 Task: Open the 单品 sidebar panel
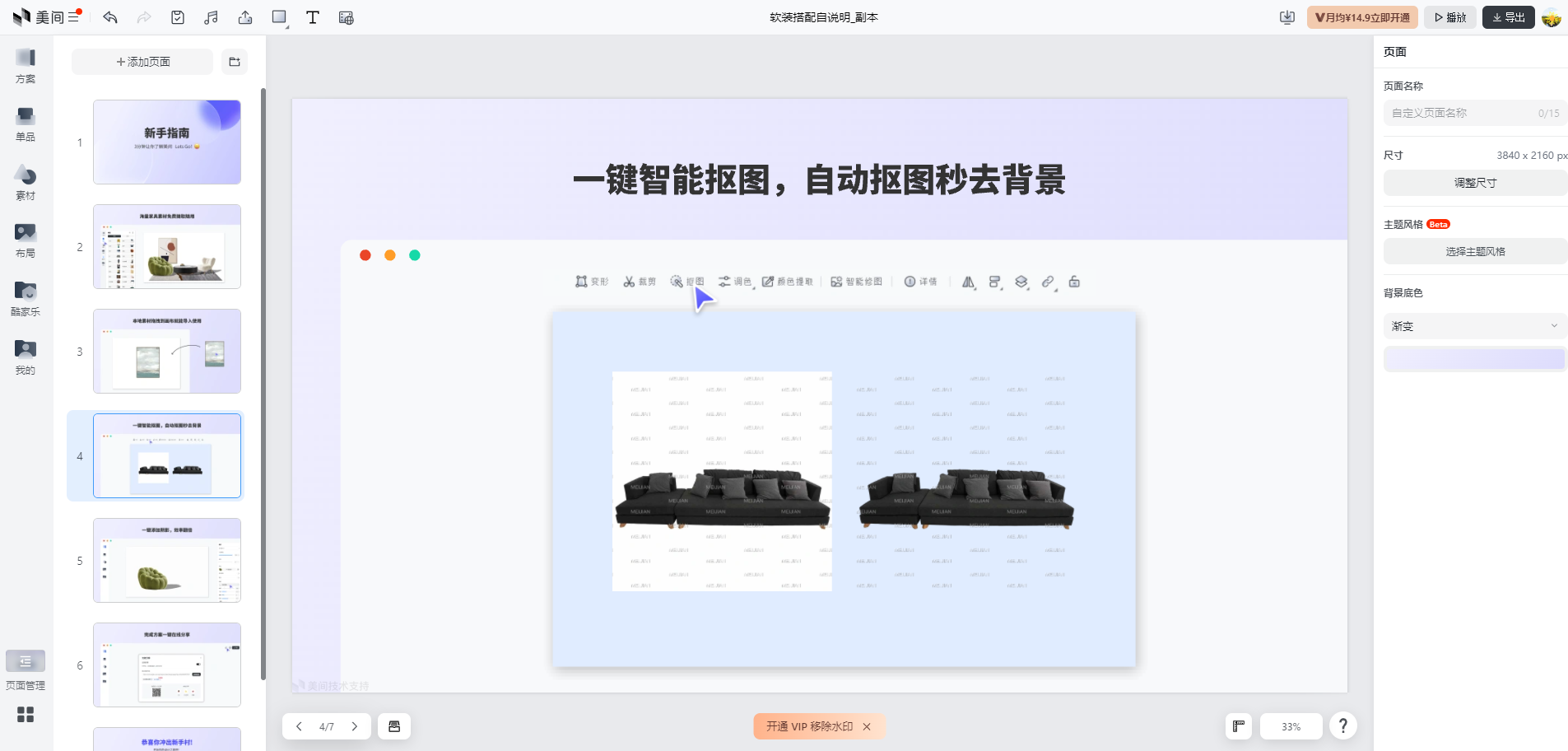click(26, 124)
